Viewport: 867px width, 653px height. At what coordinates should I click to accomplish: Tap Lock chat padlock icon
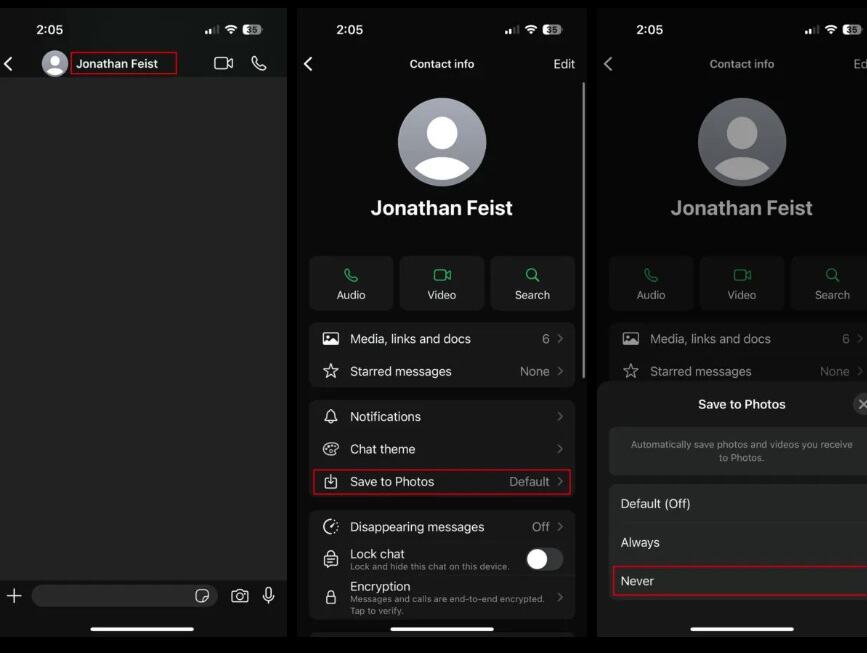(x=331, y=559)
